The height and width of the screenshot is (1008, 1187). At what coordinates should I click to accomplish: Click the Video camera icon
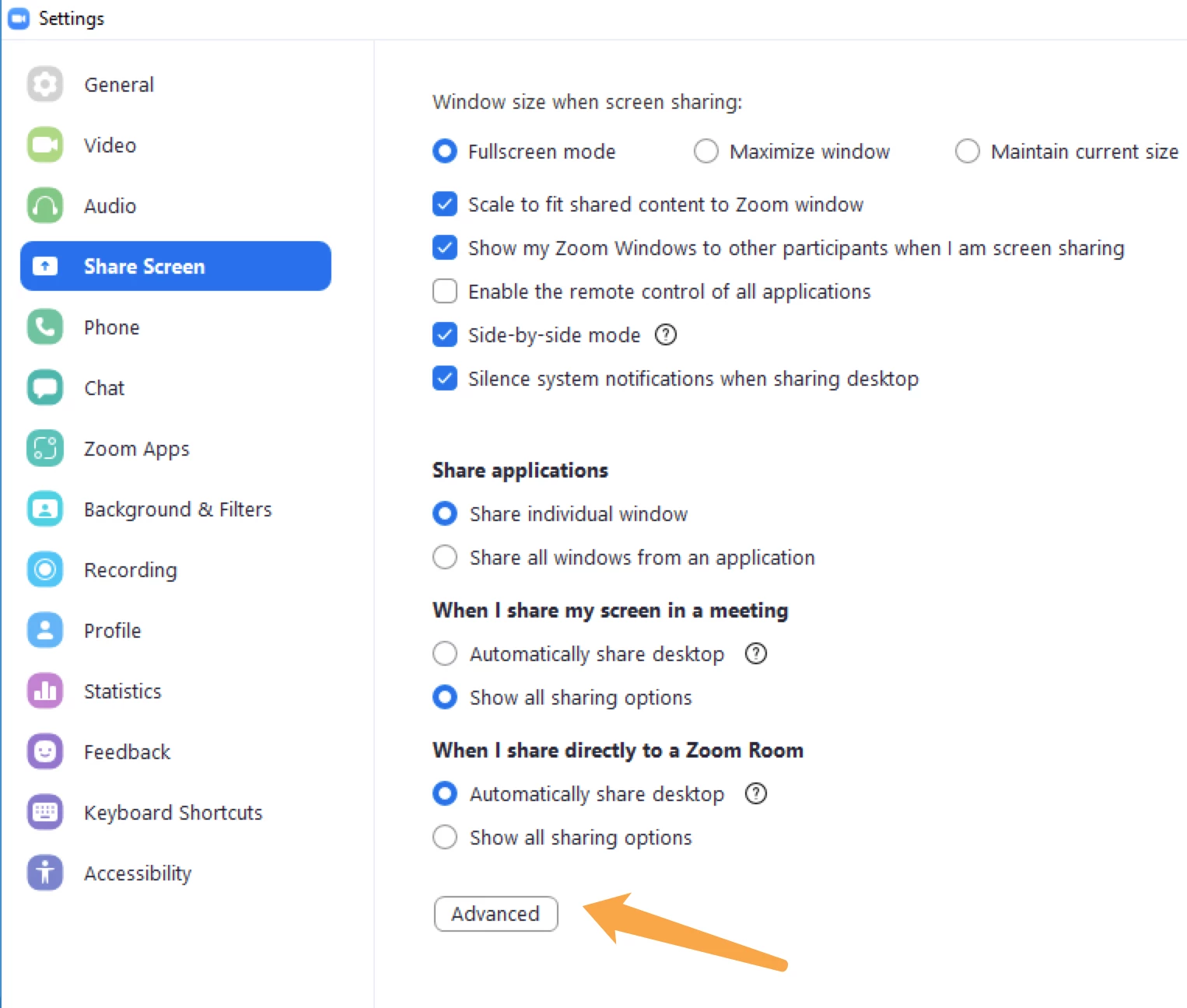(x=45, y=145)
